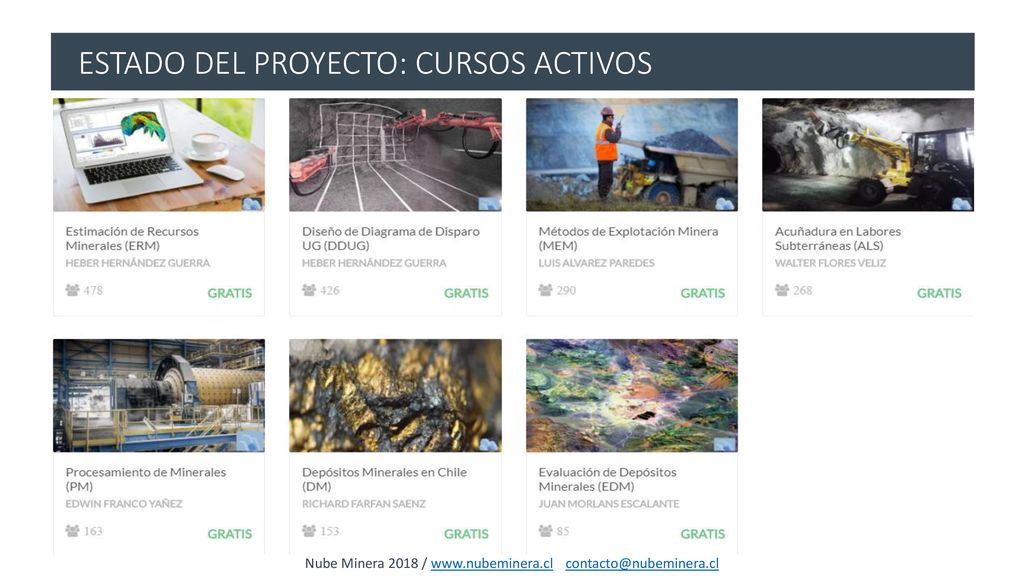
Task: Click the cloud icon on the ERM image
Action: pos(252,204)
